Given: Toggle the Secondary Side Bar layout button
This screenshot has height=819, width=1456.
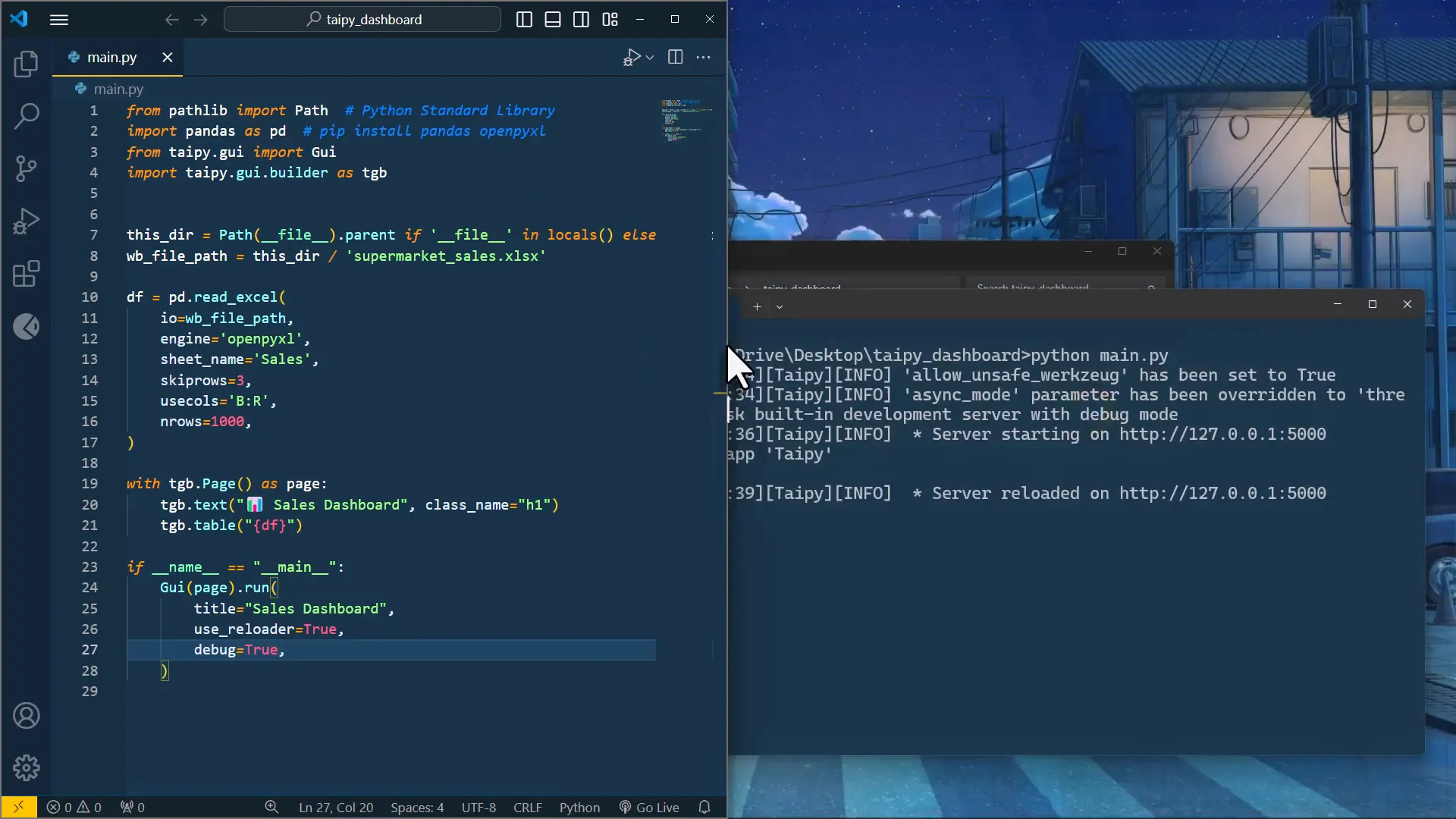Looking at the screenshot, I should point(582,20).
